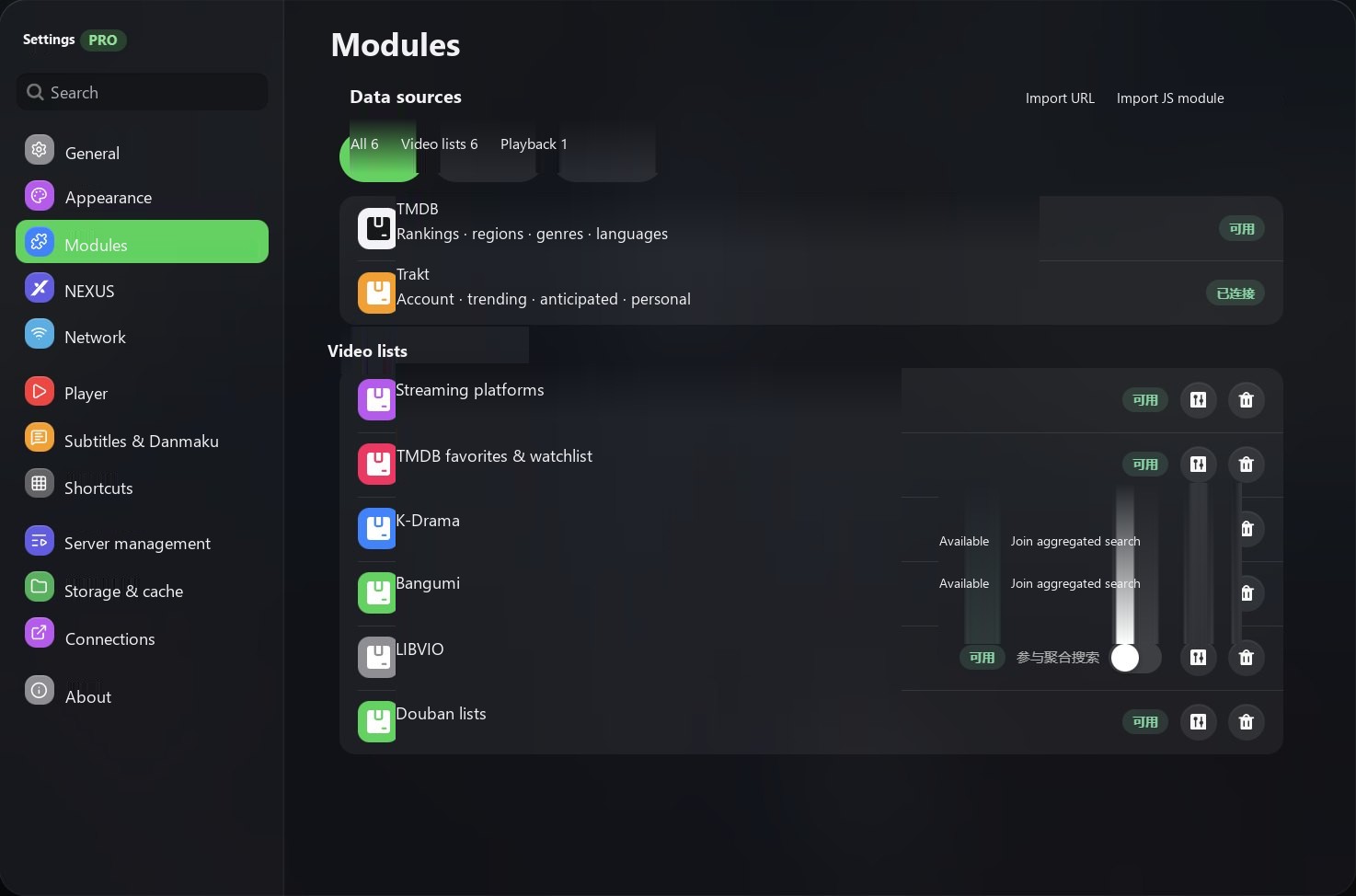Click TMDB favorites & watchlist available badge
This screenshot has width=1356, height=896.
click(1145, 465)
